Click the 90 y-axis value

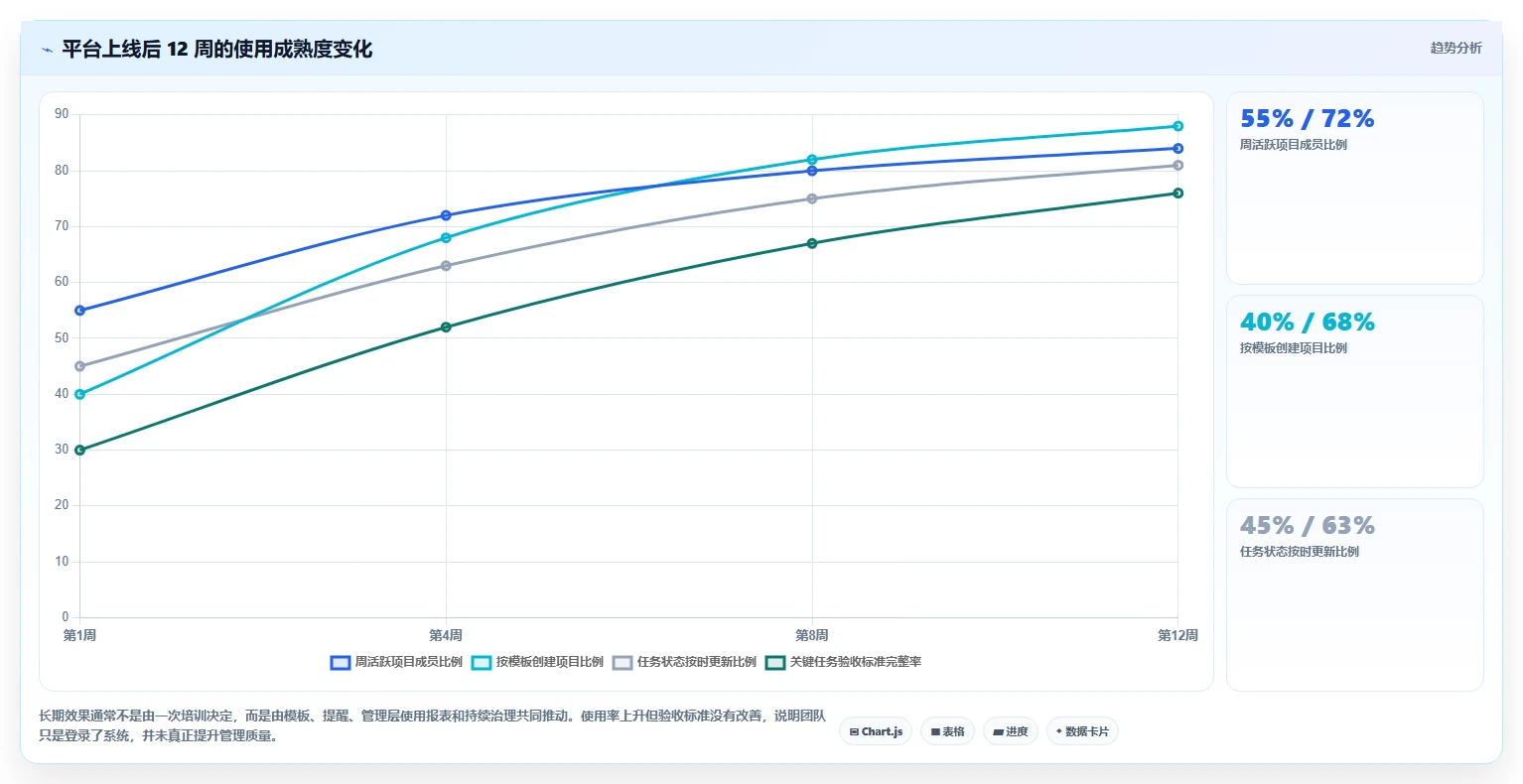pos(62,114)
